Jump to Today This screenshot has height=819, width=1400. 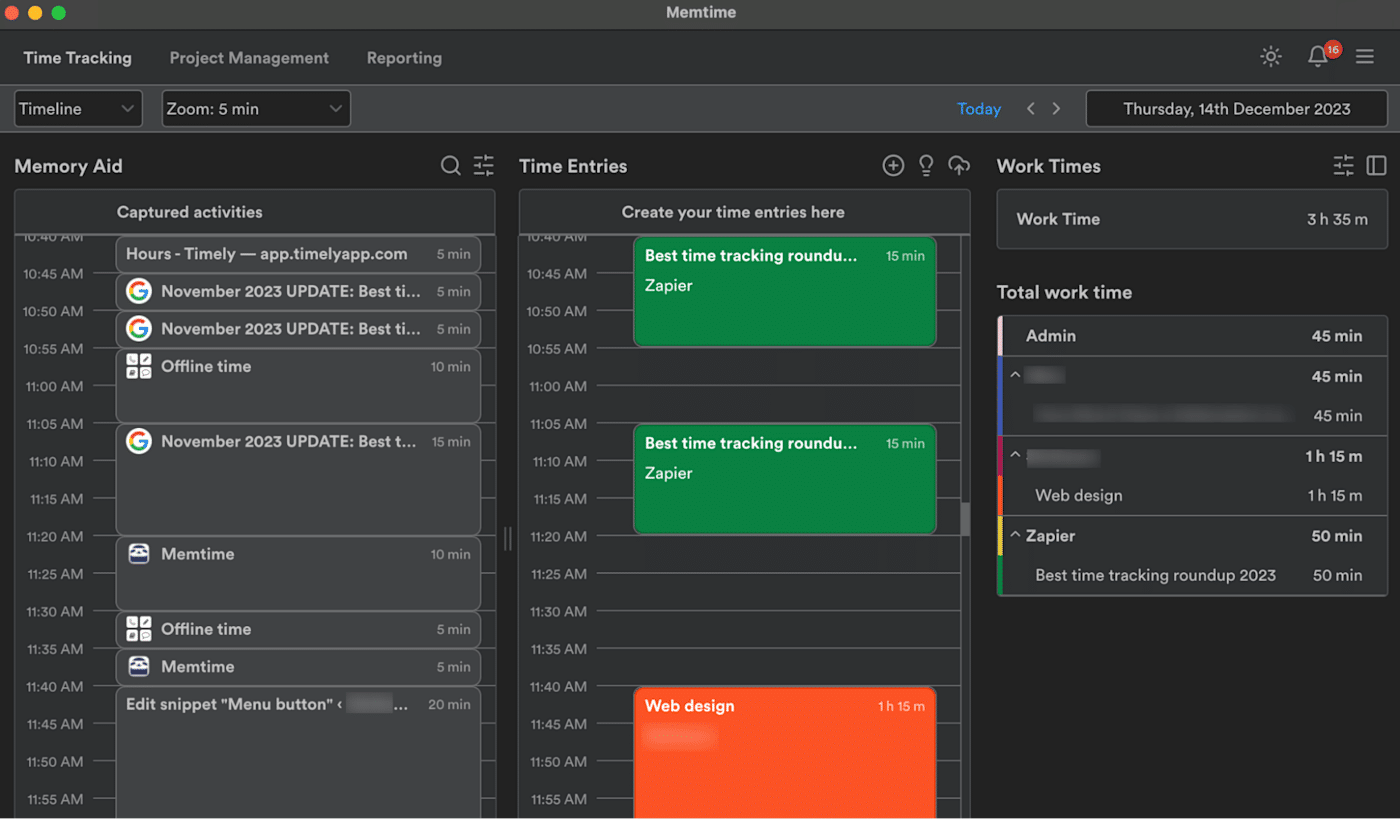tap(979, 109)
